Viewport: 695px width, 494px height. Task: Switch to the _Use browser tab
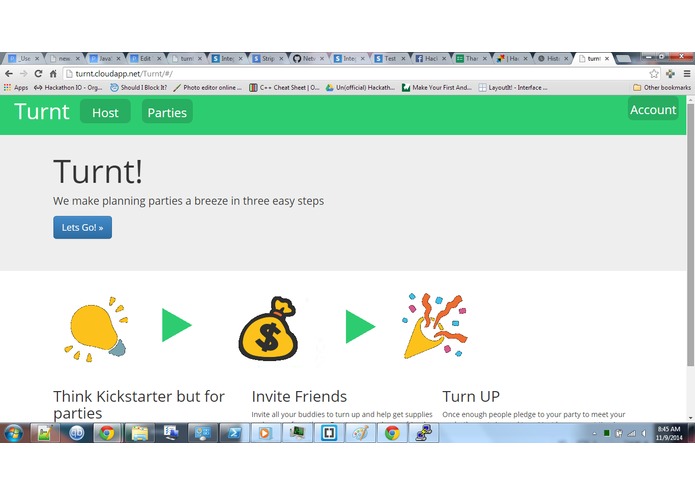click(x=22, y=58)
